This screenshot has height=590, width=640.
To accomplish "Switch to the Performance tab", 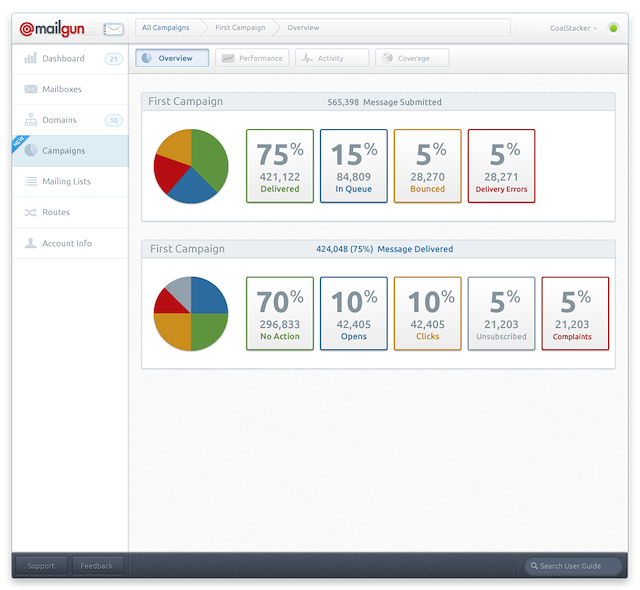I will (252, 58).
